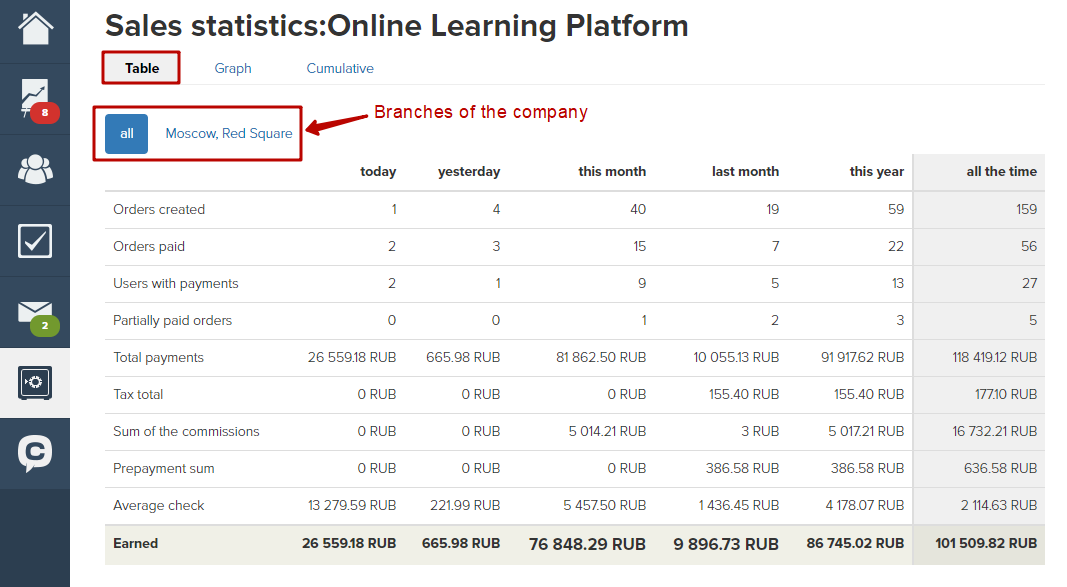
Task: Click the 'Earned' row label
Action: pos(135,543)
